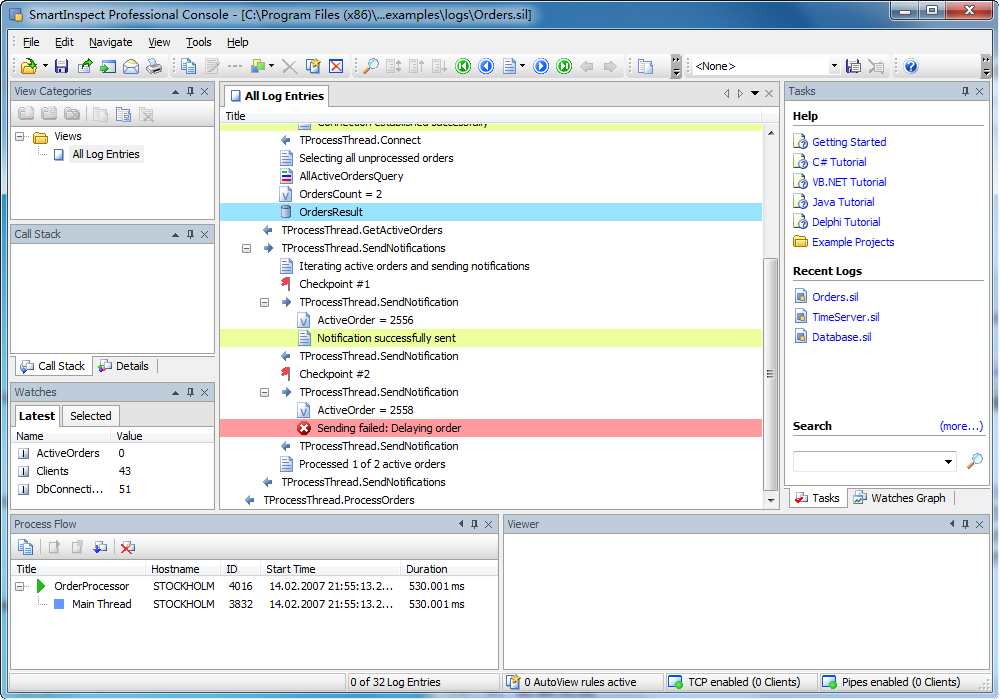The image size is (1000, 700).
Task: Click the Print toolbar icon
Action: (154, 67)
